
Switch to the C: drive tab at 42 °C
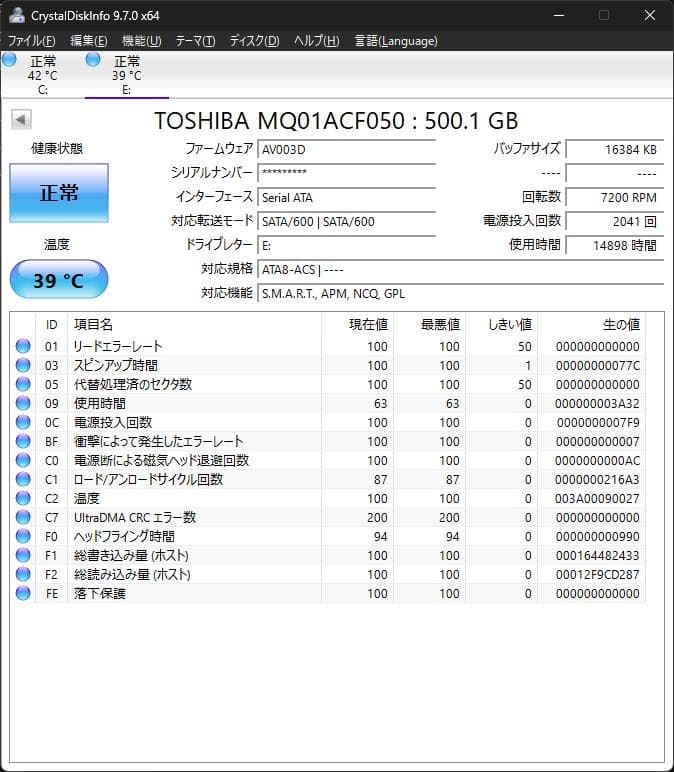(x=43, y=75)
